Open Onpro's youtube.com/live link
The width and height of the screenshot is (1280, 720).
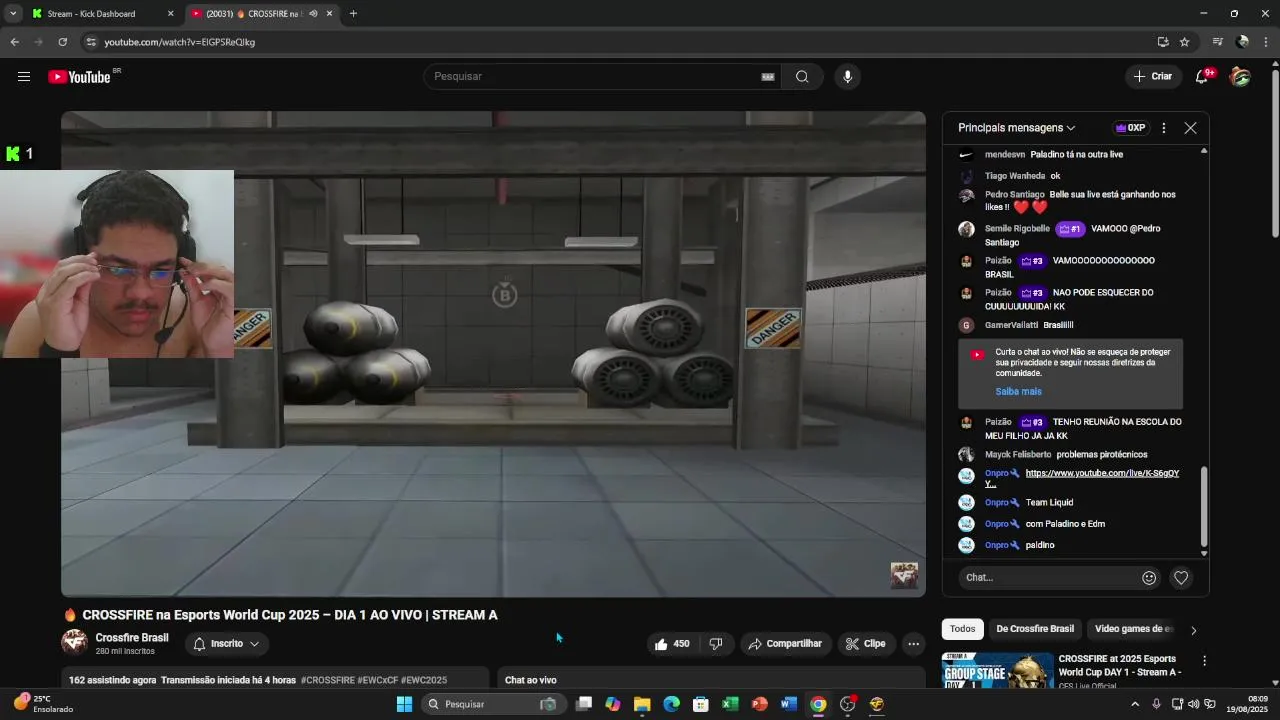pos(1102,478)
